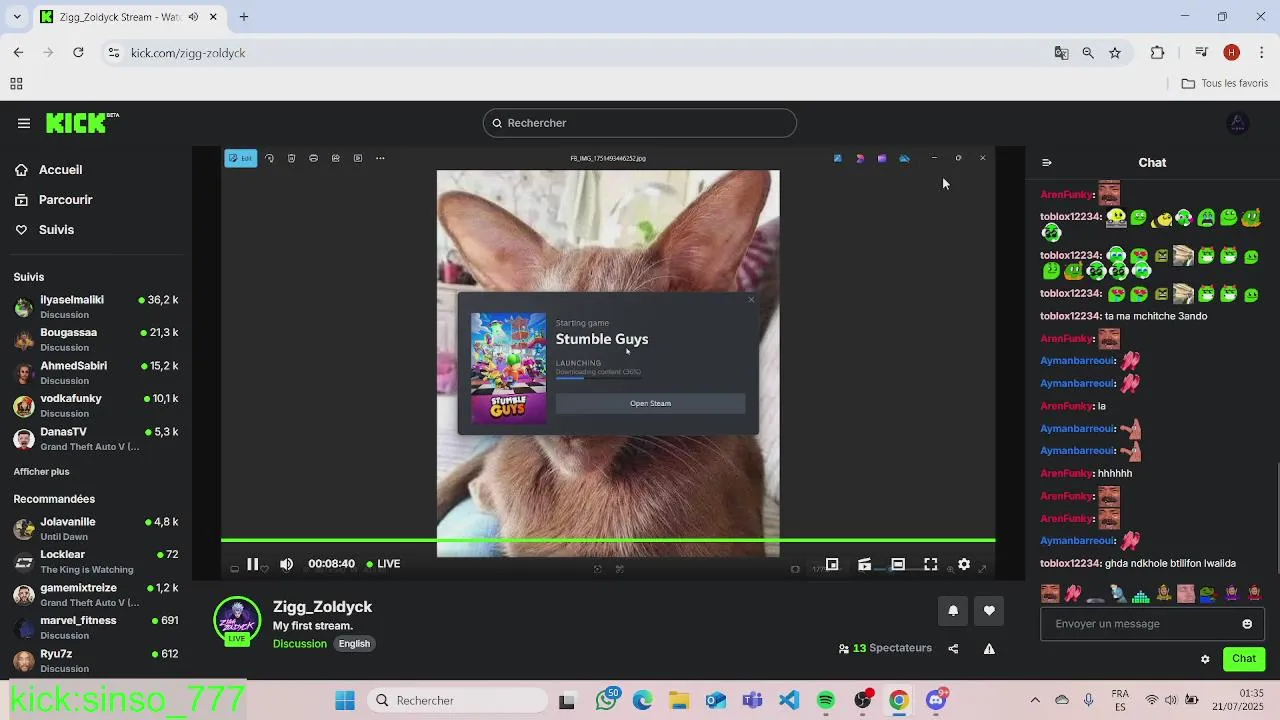Insert the first quick emote above the chat box
Screen dimensions: 1280x720
(1050, 593)
